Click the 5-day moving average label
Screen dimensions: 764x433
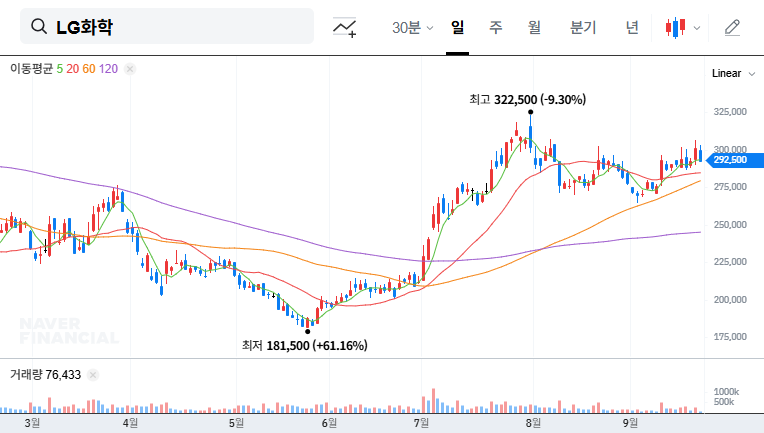tap(59, 69)
